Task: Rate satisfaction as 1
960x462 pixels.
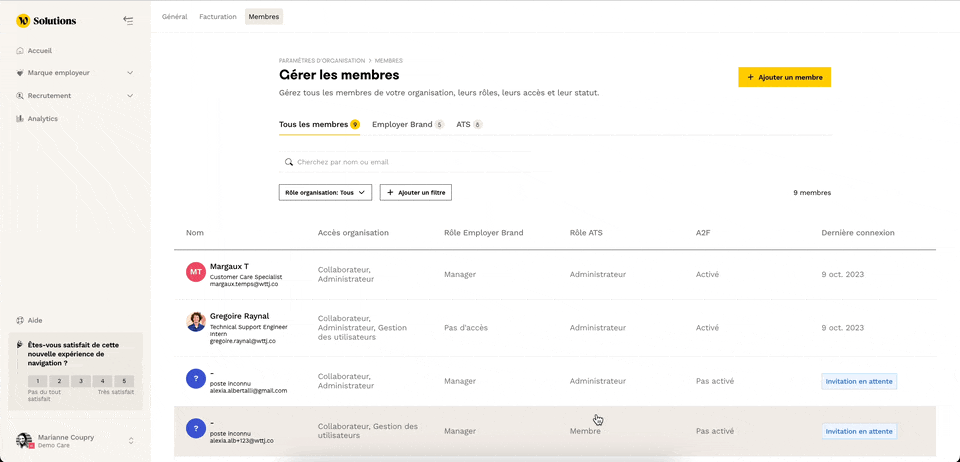Action: tap(37, 381)
